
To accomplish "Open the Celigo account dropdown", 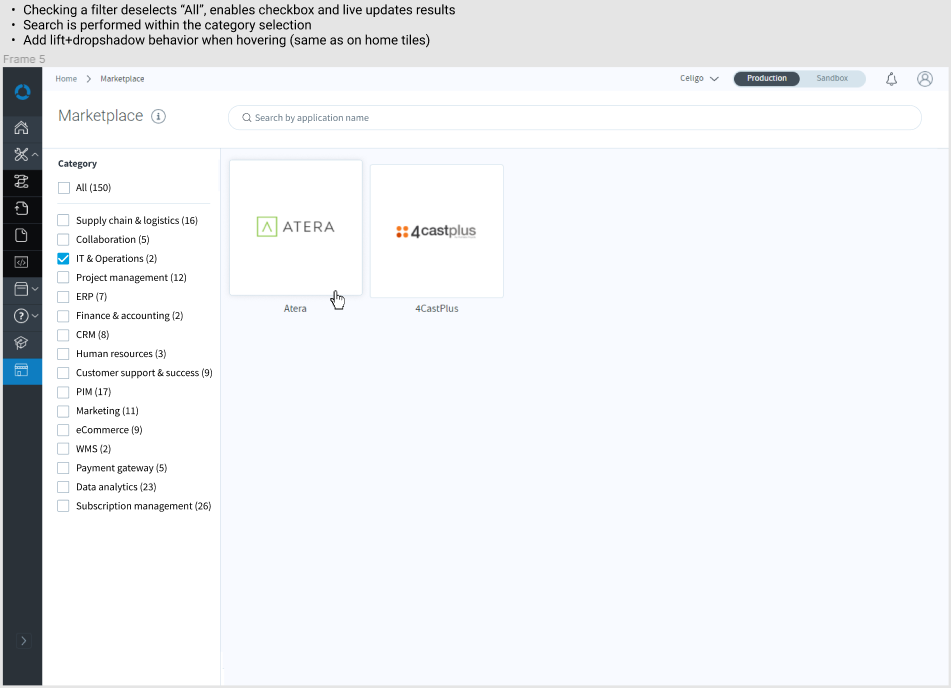I will (x=699, y=79).
